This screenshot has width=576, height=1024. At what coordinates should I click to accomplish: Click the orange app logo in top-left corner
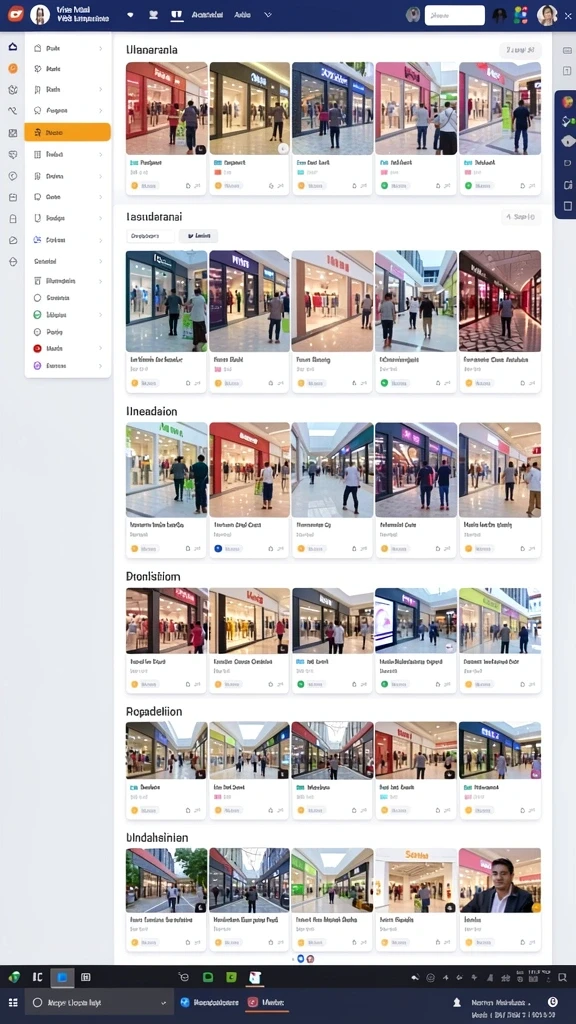click(x=15, y=14)
